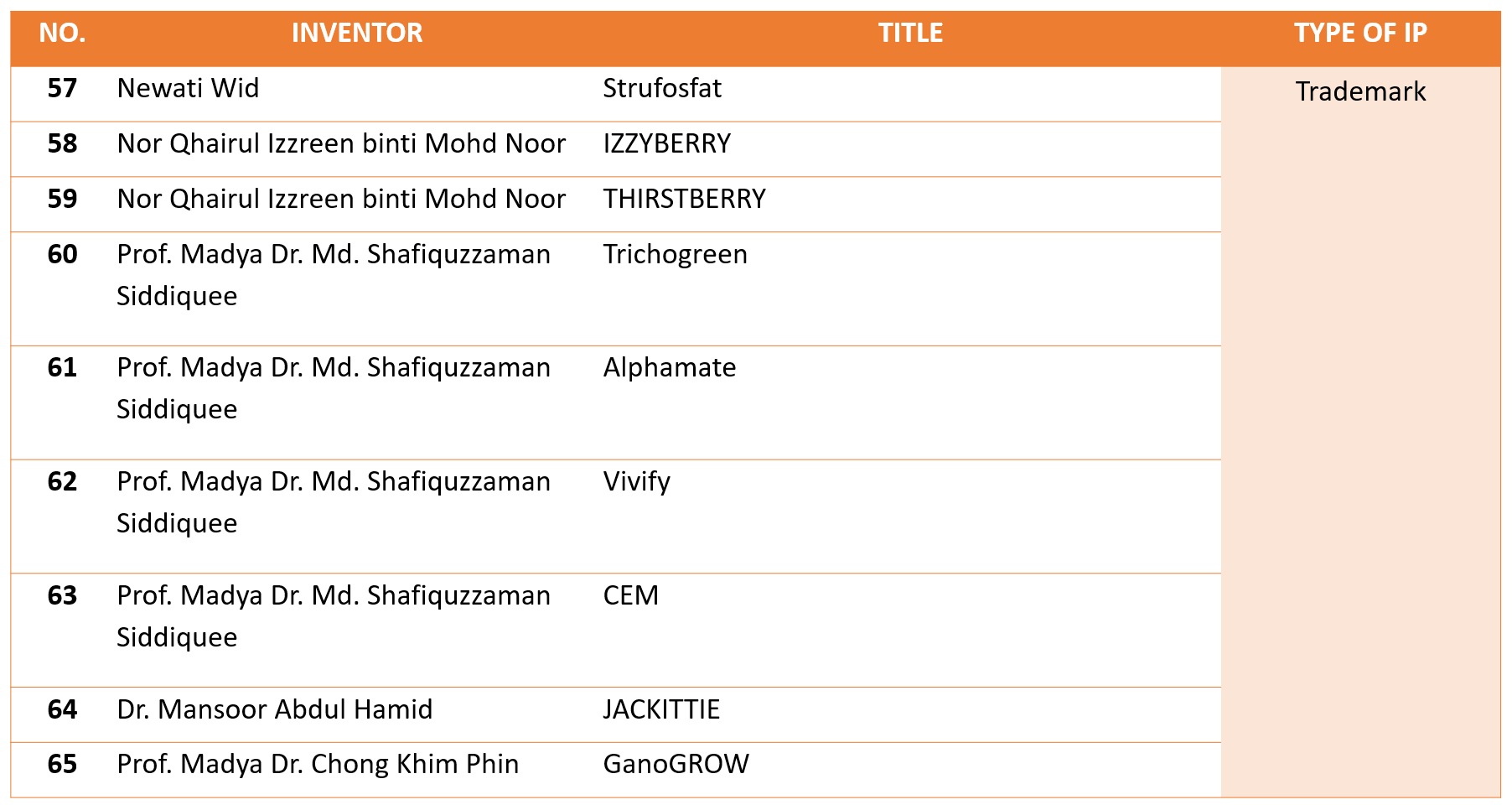This screenshot has width=1512, height=810.
Task: Click the NO. column header
Action: click(62, 34)
